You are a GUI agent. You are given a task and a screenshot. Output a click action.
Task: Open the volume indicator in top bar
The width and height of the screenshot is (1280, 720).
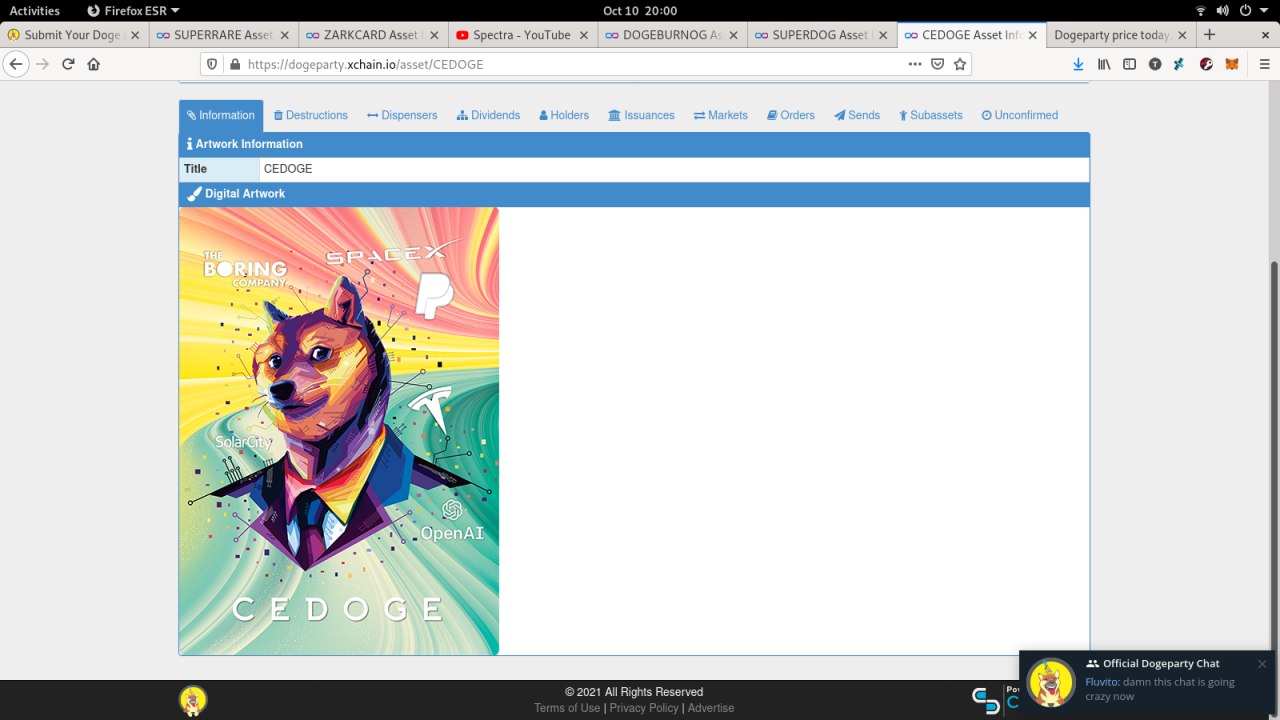[1222, 11]
